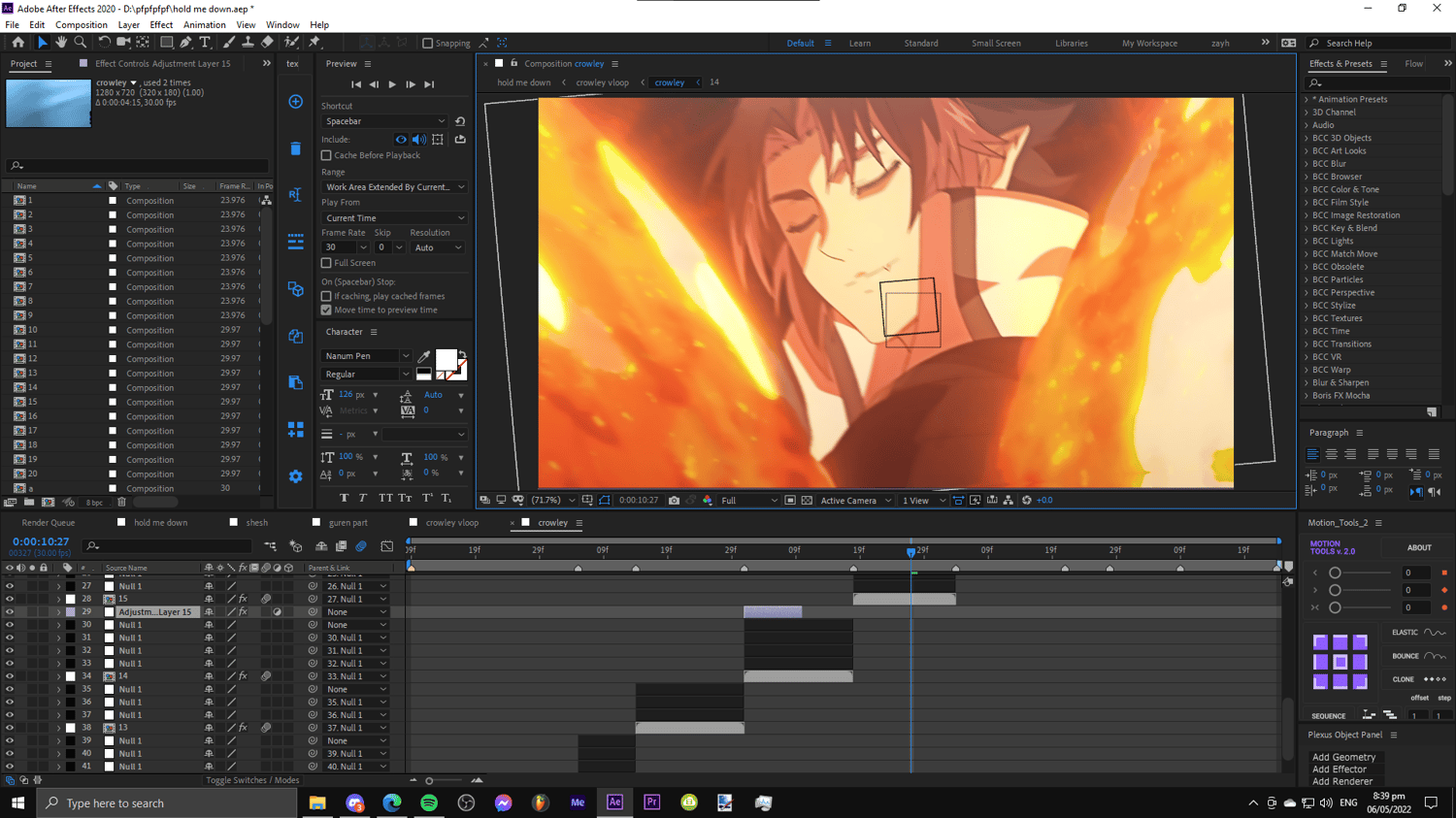Screen dimensions: 1456x818
Task: Toggle visibility of layer 34
Action: (10, 676)
